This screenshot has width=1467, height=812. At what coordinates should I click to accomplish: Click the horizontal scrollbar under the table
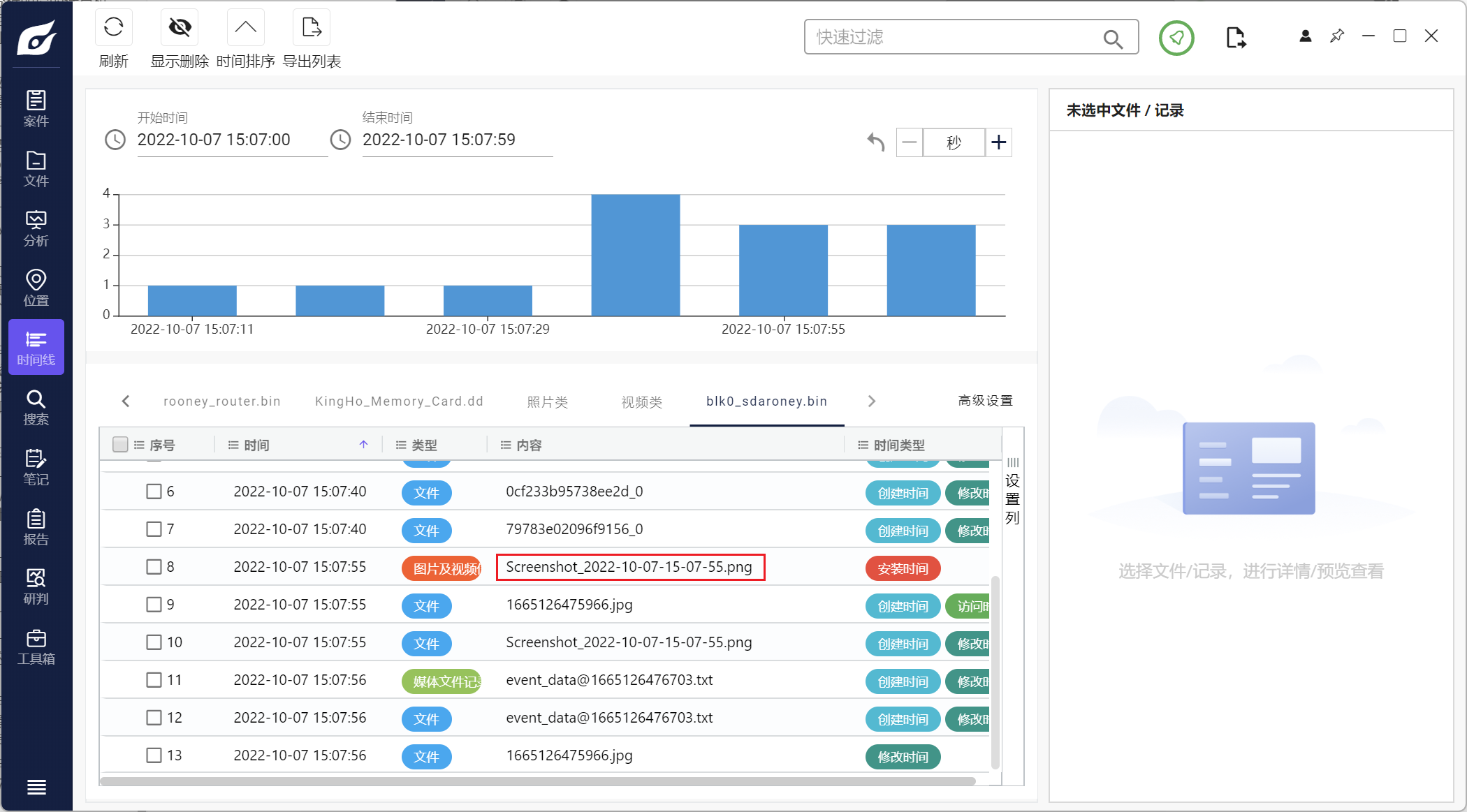click(x=538, y=781)
